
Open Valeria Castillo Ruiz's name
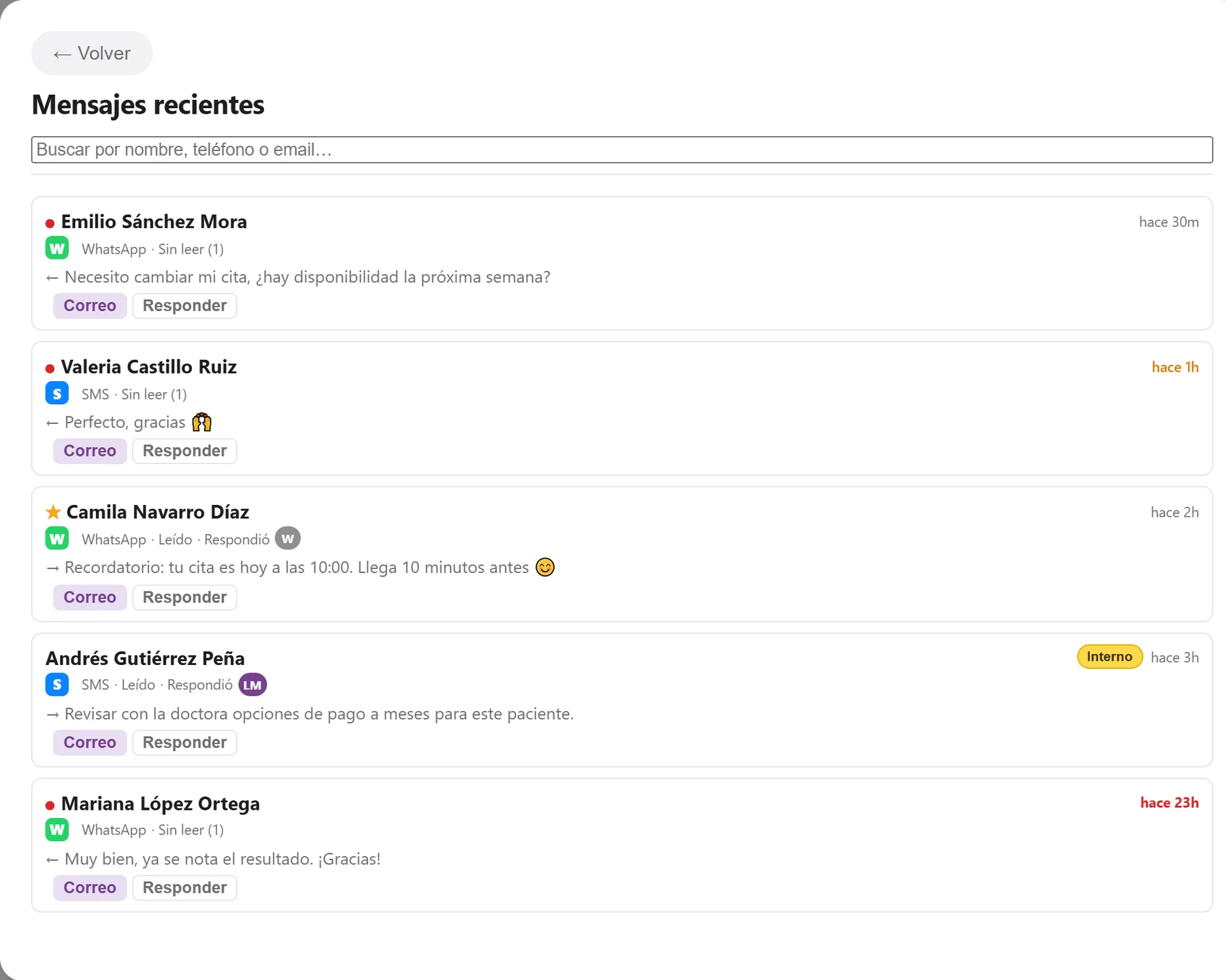coord(149,367)
